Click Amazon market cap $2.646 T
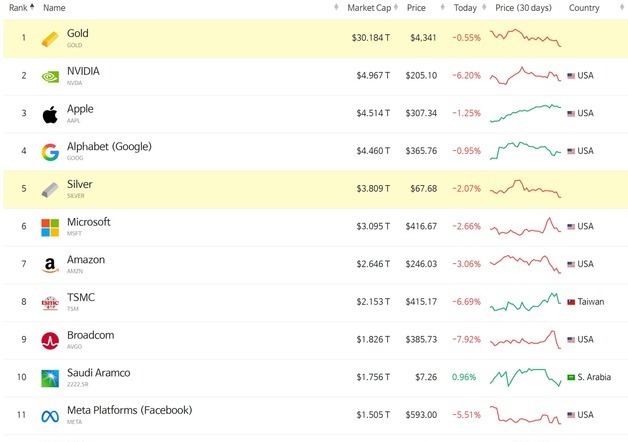The image size is (628, 442). click(373, 264)
